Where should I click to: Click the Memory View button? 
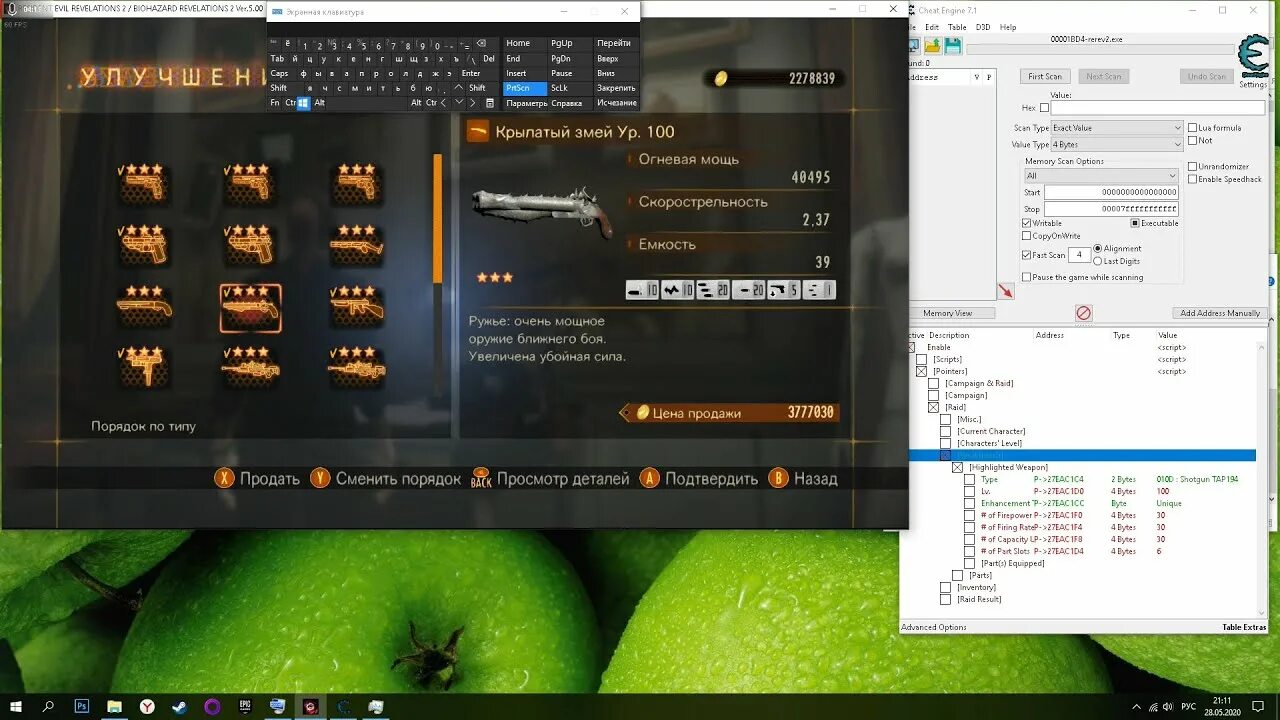click(947, 313)
